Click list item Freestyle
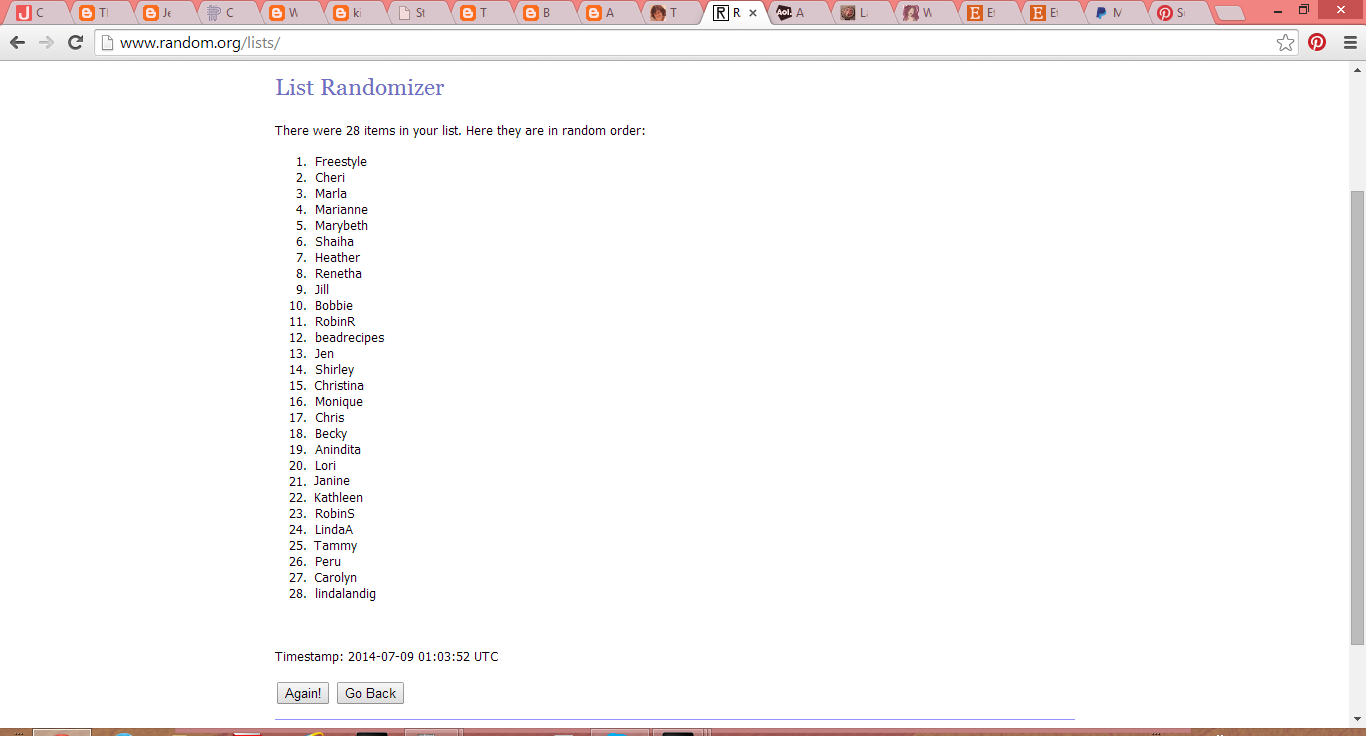The image size is (1366, 736). [341, 162]
